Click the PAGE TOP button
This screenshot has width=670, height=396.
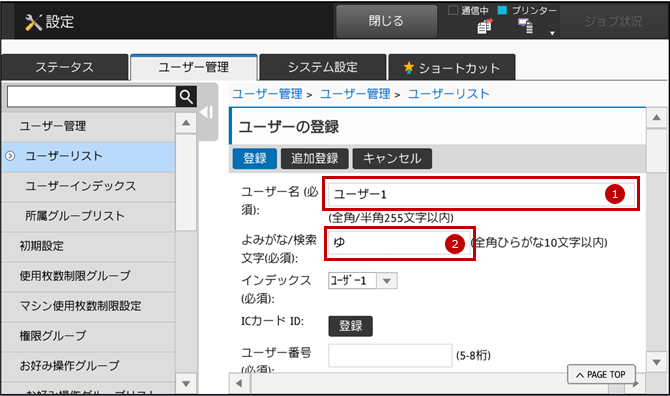601,375
